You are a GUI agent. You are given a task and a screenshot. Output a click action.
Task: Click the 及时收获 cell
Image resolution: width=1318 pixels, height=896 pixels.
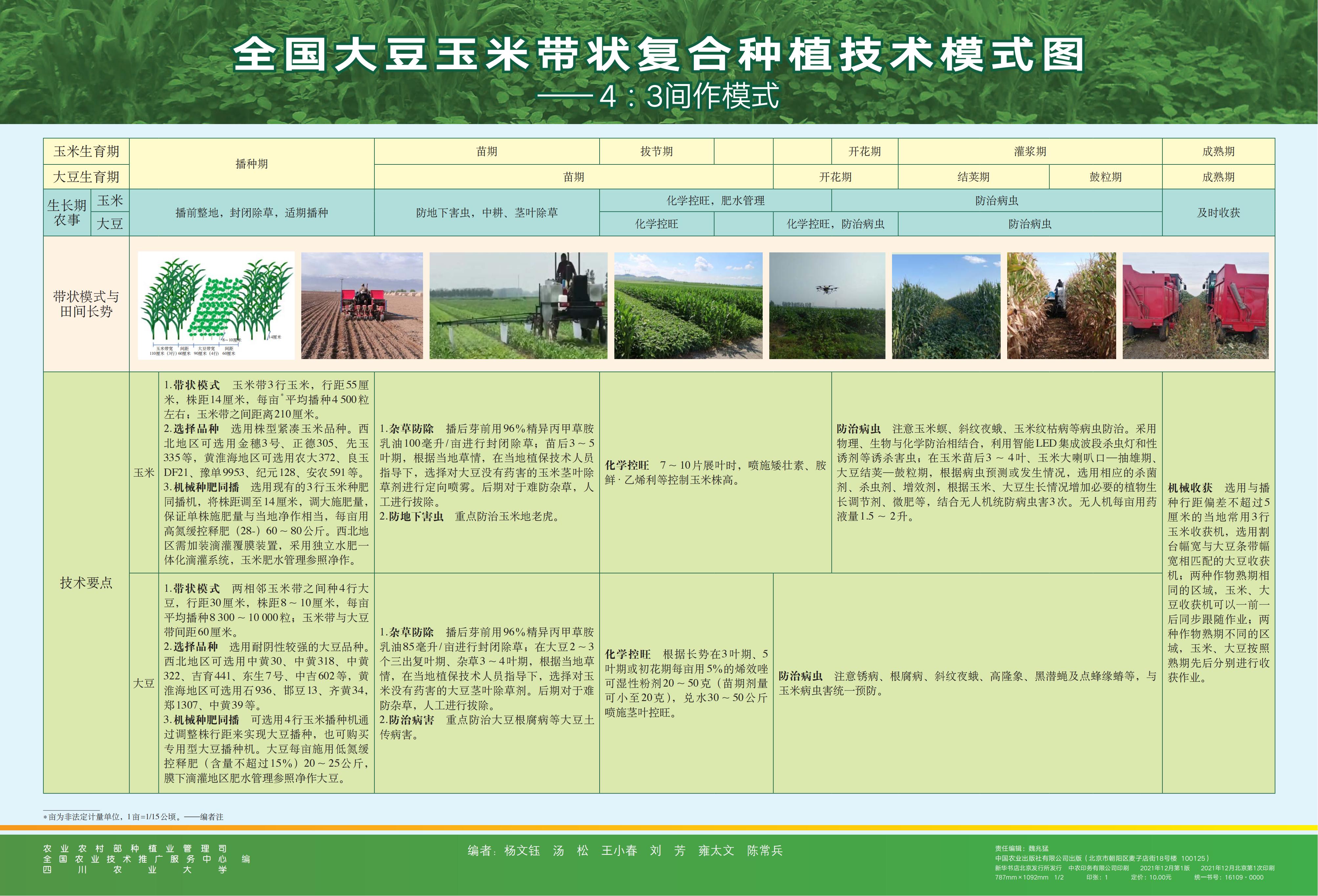click(x=1218, y=213)
